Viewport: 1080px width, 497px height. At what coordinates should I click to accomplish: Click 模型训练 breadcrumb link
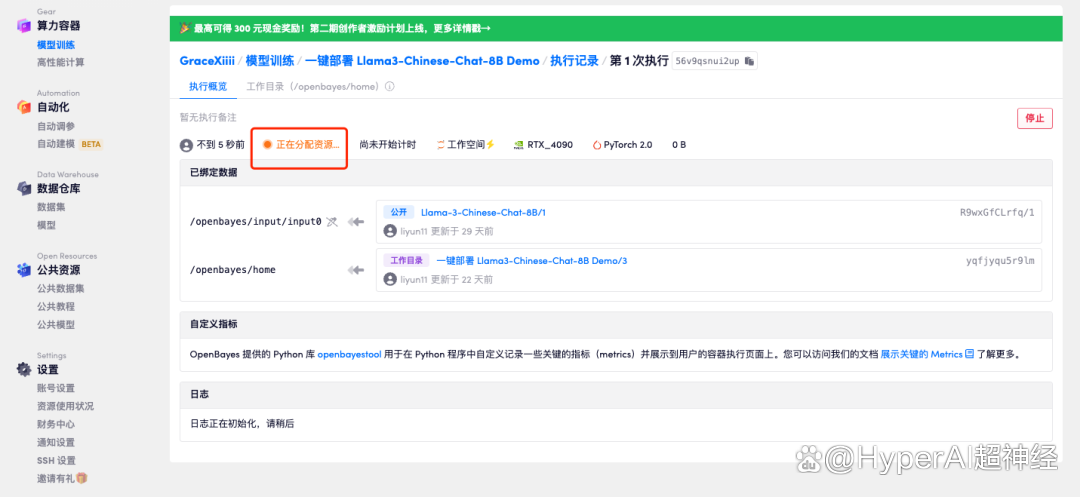tap(270, 61)
